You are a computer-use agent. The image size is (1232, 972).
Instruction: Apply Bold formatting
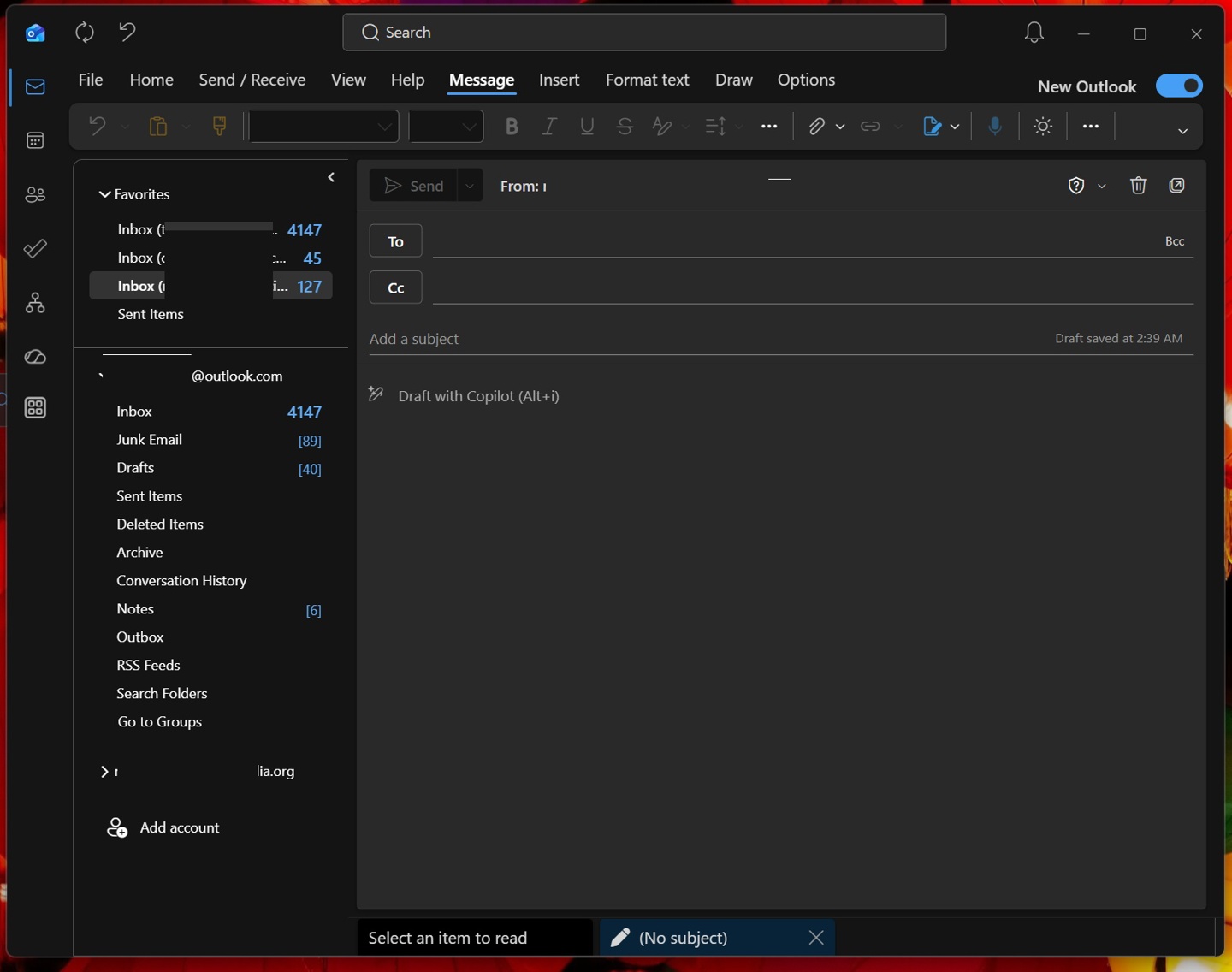click(512, 127)
